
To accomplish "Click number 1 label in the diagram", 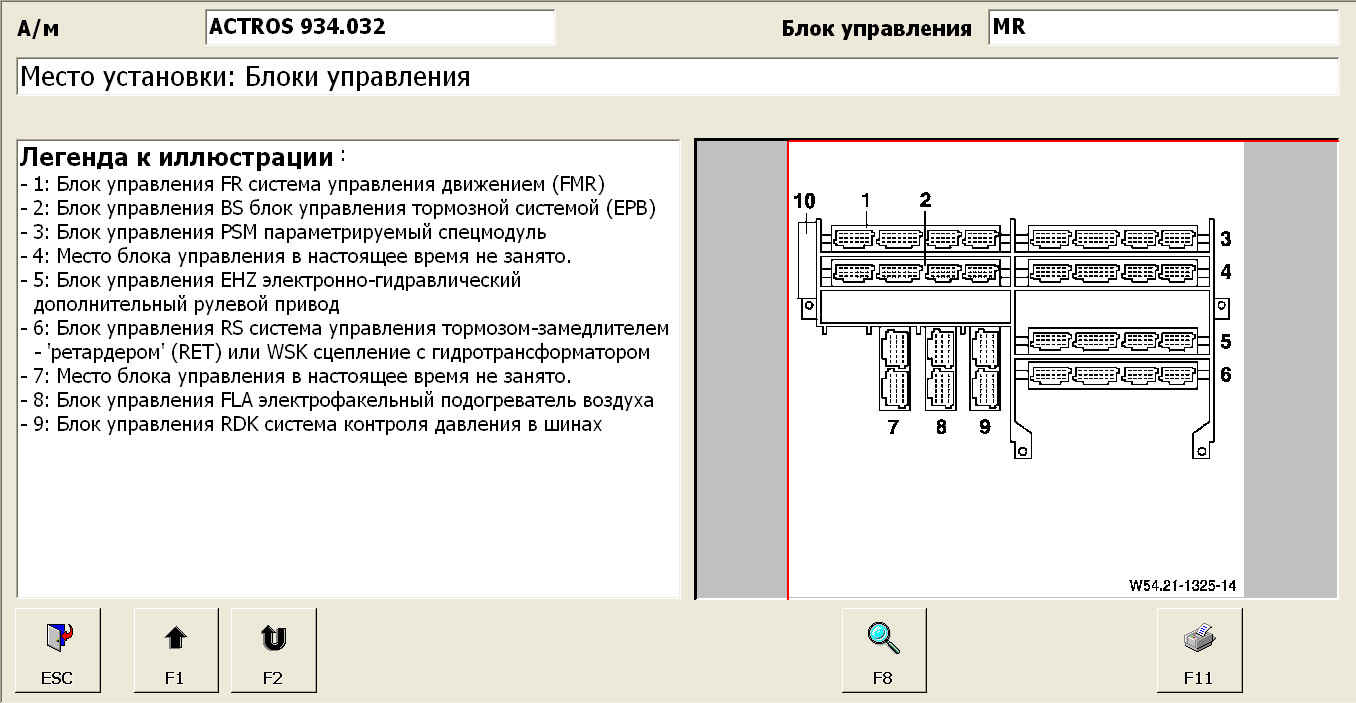I will (x=866, y=200).
